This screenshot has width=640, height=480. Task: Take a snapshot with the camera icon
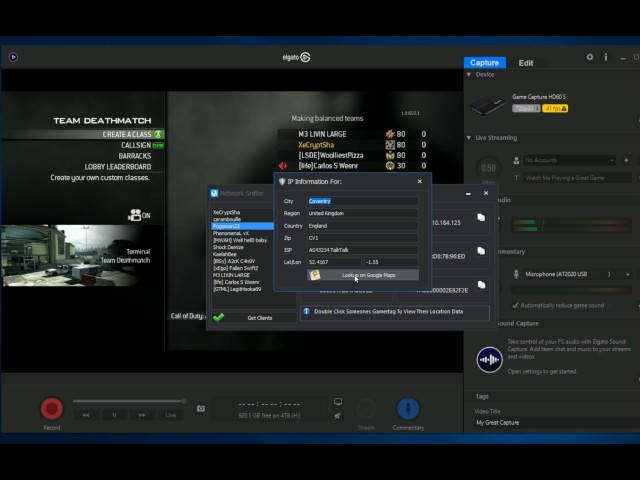201,409
